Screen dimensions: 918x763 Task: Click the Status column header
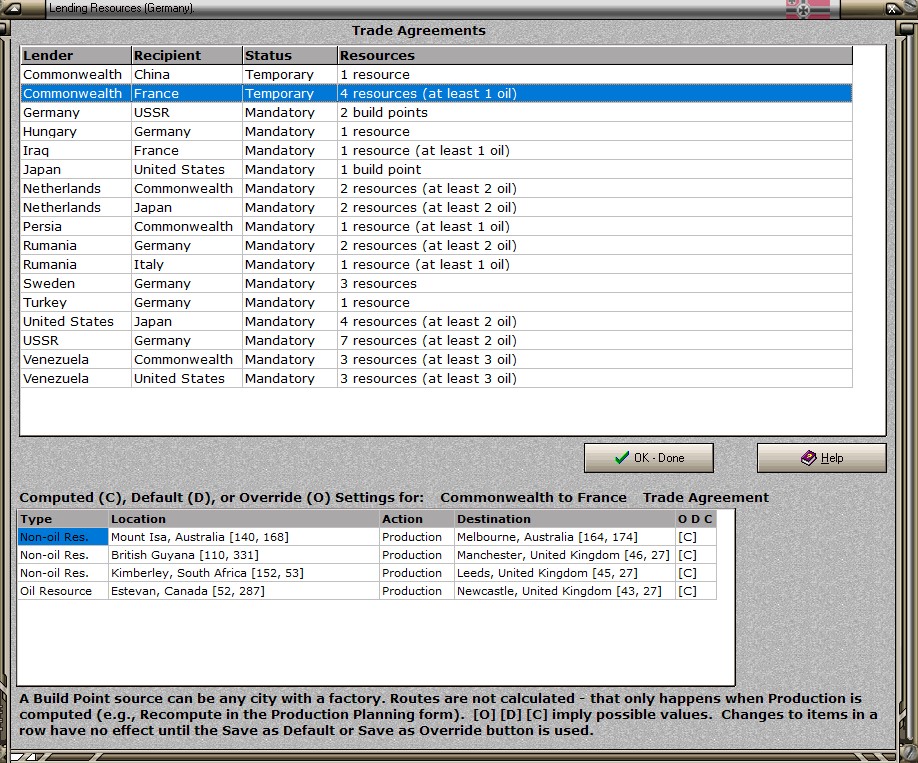point(290,55)
